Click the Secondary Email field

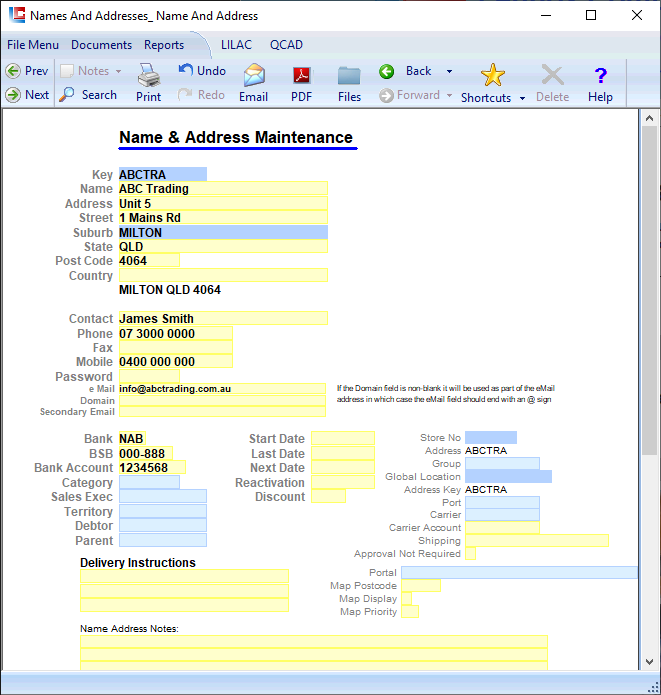click(x=223, y=412)
